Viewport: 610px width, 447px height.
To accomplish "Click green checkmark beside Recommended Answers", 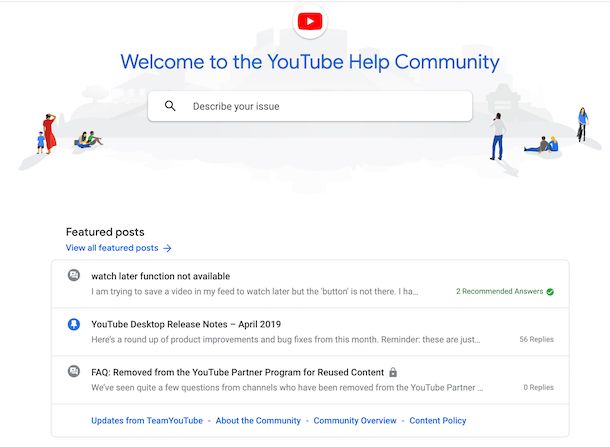I will click(x=550, y=292).
